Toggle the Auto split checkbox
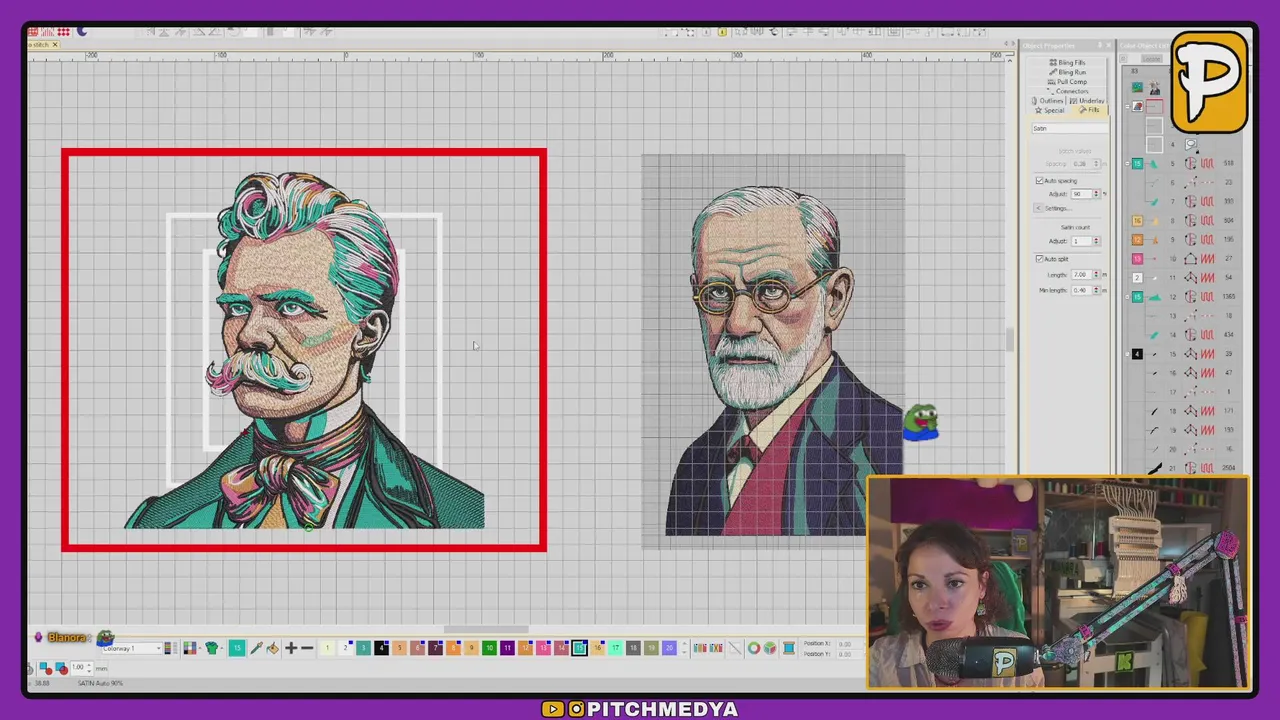1280x720 pixels. [1039, 259]
